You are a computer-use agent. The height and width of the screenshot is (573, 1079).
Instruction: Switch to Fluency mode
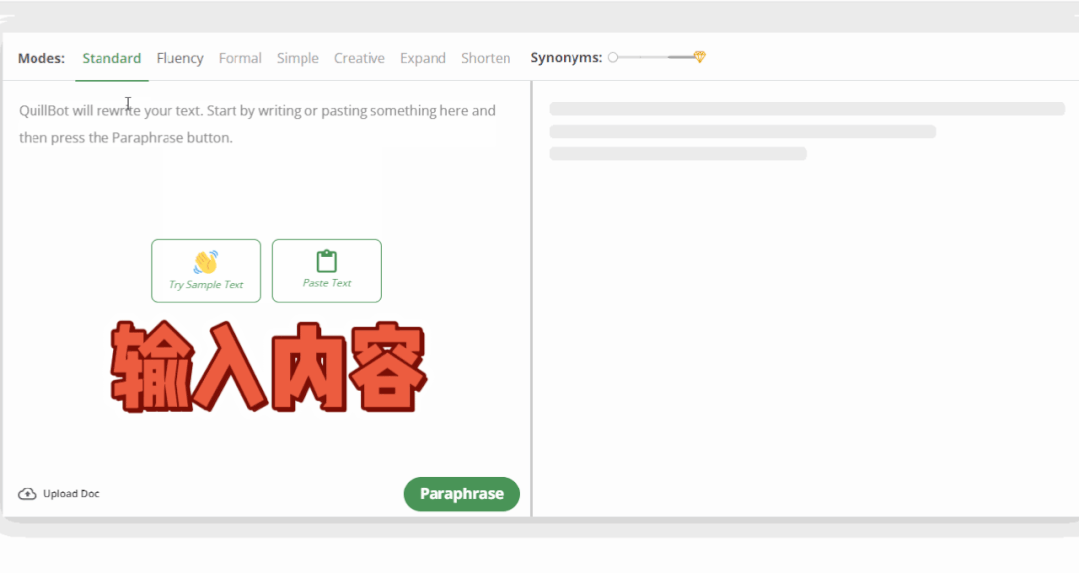[x=180, y=58]
